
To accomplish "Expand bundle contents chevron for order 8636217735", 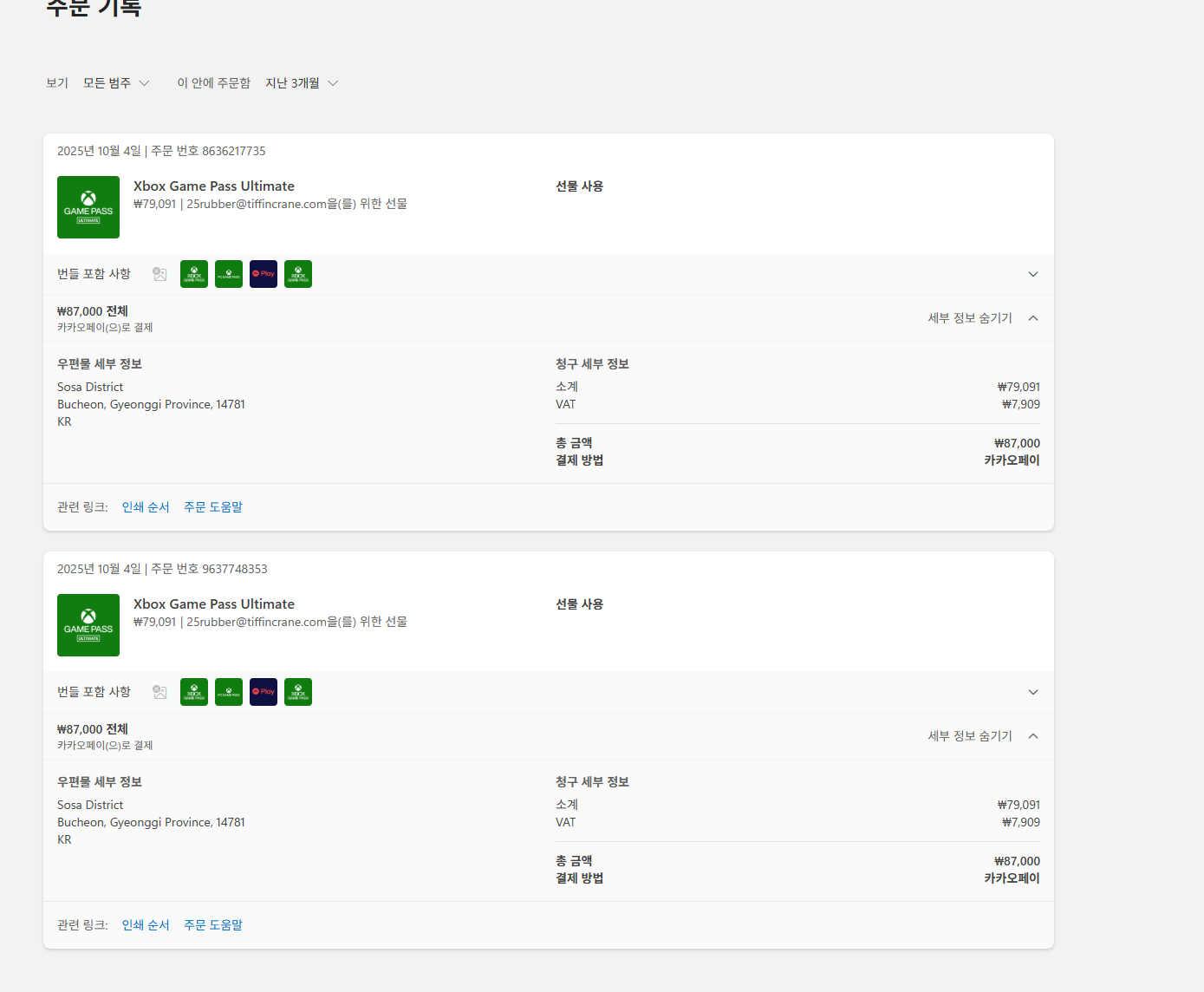I will (1033, 274).
